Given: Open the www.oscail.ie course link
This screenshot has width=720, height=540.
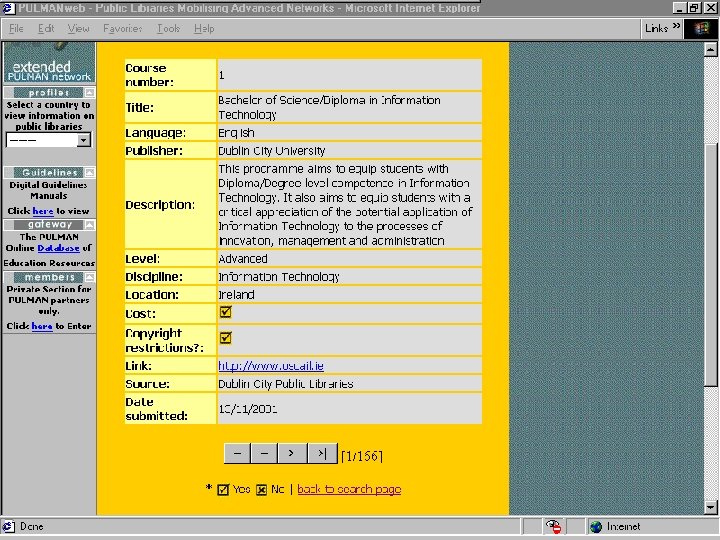Looking at the screenshot, I should point(271,366).
